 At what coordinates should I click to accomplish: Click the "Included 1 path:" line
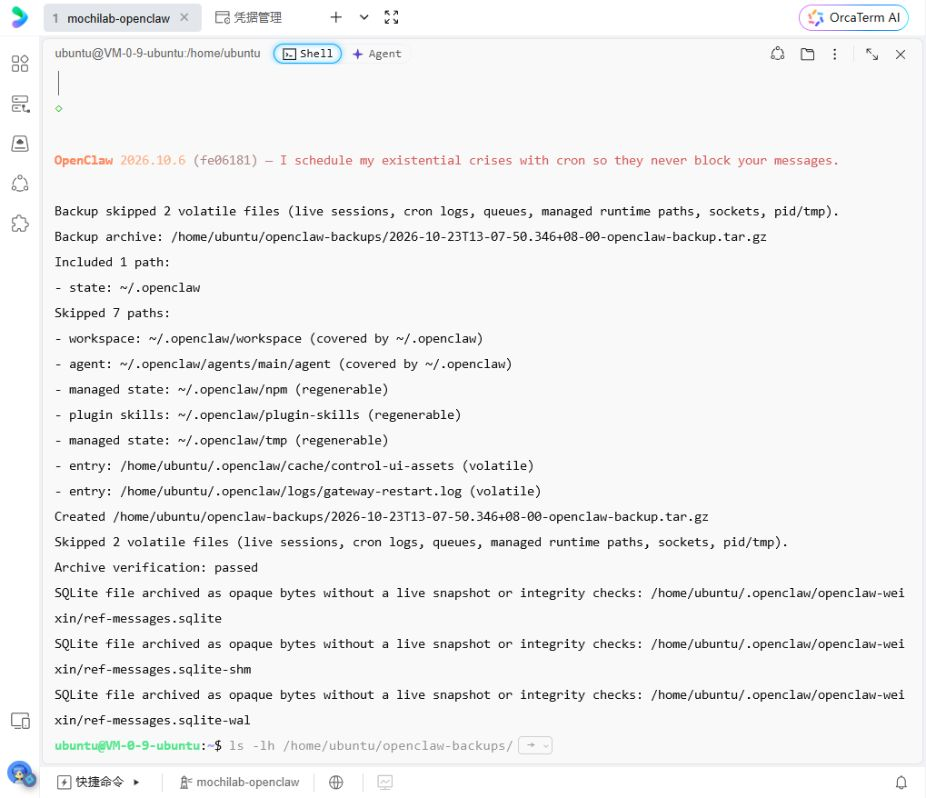(x=112, y=262)
